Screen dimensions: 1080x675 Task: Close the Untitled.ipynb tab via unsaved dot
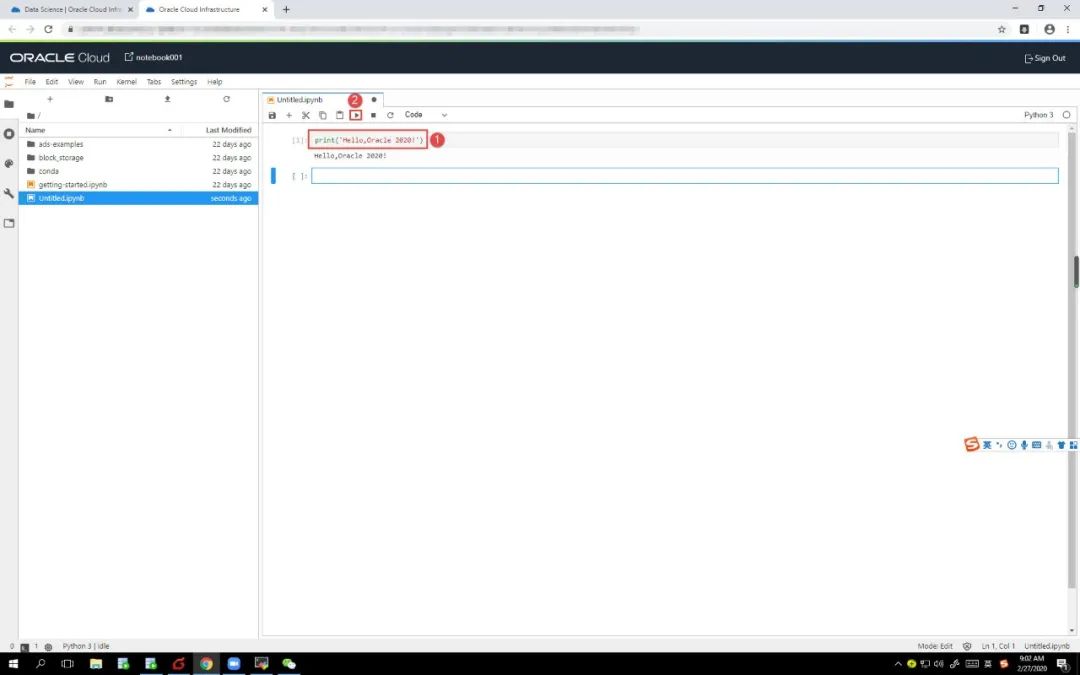(x=374, y=100)
